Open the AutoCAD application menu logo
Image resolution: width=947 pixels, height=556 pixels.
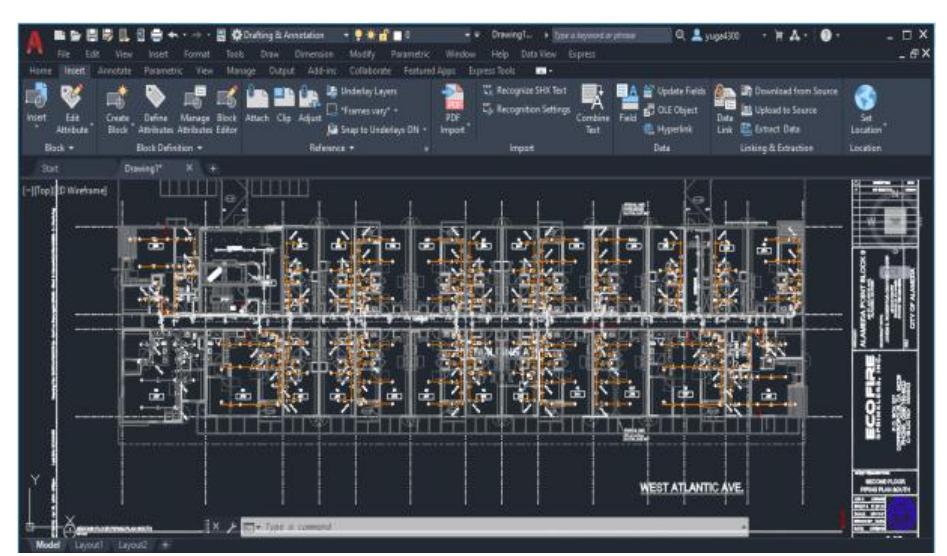coord(34,42)
